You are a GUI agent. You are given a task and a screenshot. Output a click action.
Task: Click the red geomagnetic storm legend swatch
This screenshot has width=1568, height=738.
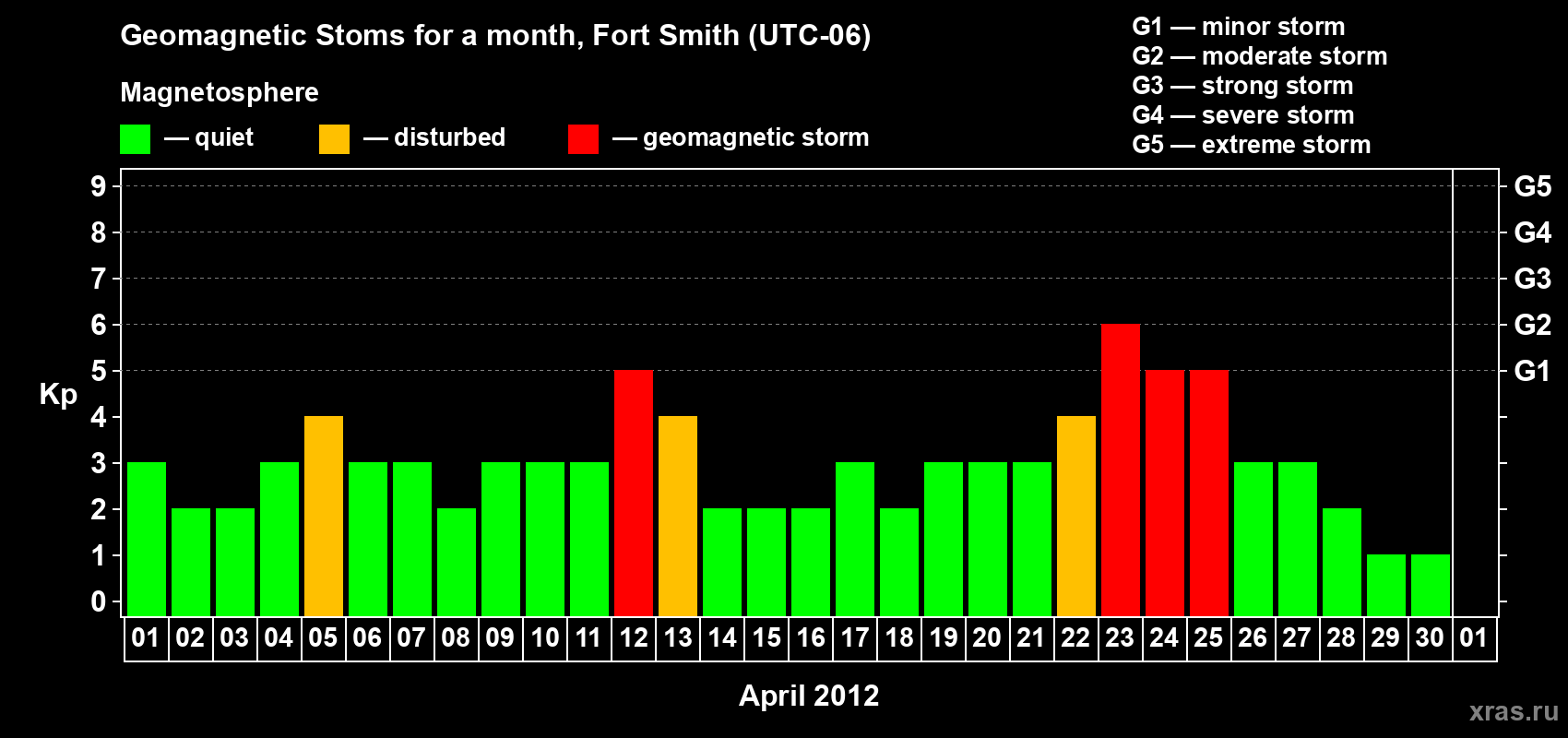(x=583, y=139)
